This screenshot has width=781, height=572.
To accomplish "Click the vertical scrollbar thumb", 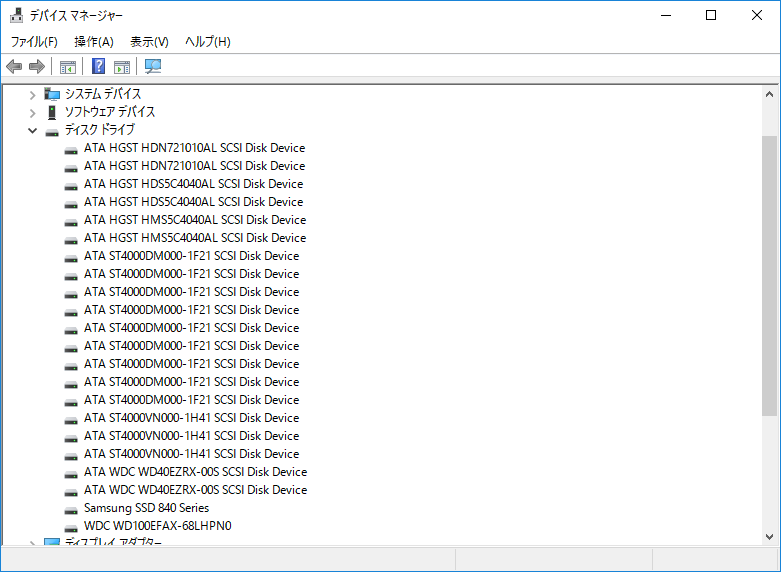I will 769,276.
